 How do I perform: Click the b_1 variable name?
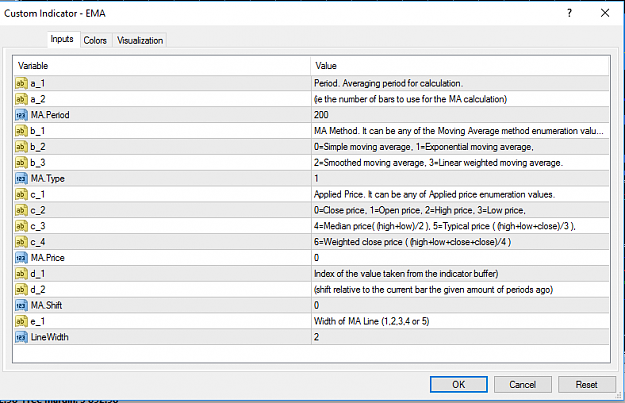tap(38, 131)
